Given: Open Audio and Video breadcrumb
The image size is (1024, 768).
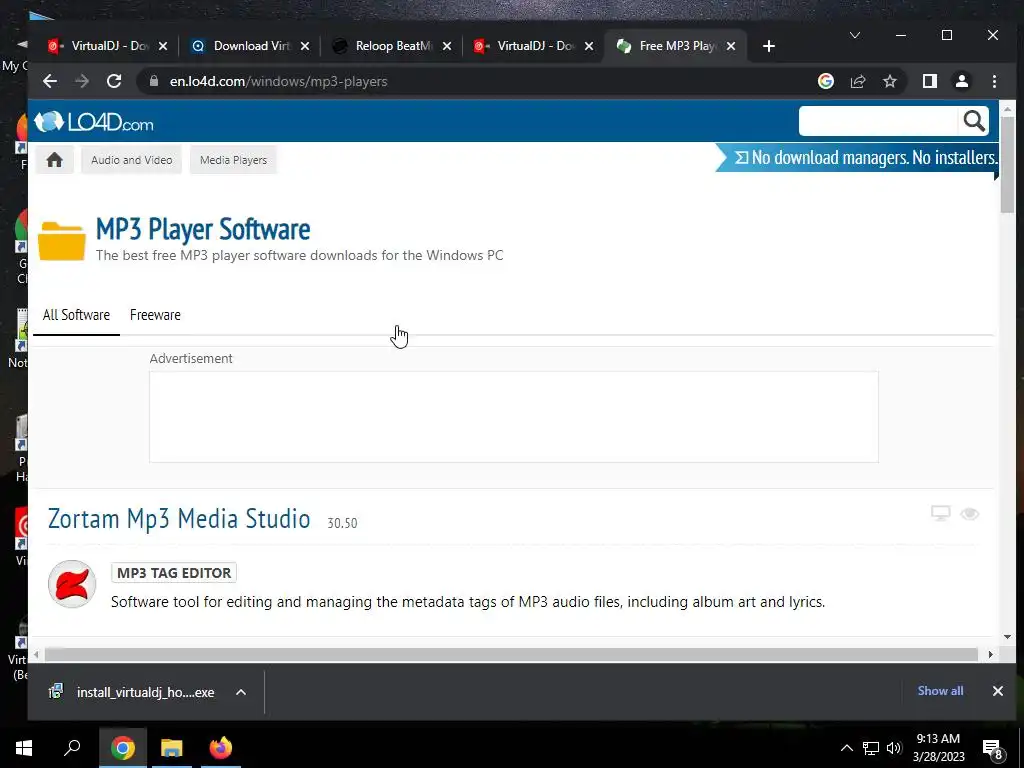Looking at the screenshot, I should pyautogui.click(x=132, y=160).
